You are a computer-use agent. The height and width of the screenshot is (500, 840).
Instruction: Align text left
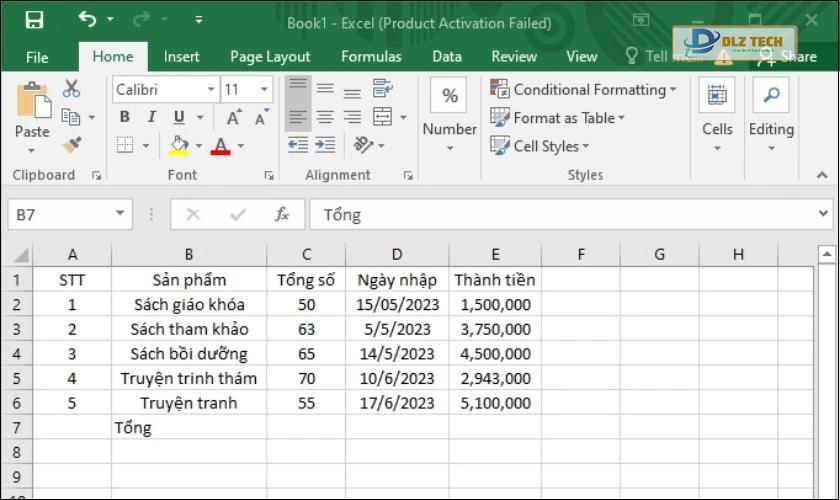(297, 117)
